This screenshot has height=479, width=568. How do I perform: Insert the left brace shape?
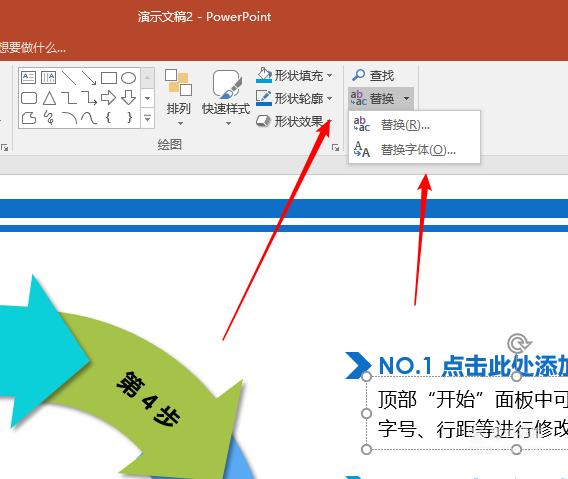[x=108, y=117]
